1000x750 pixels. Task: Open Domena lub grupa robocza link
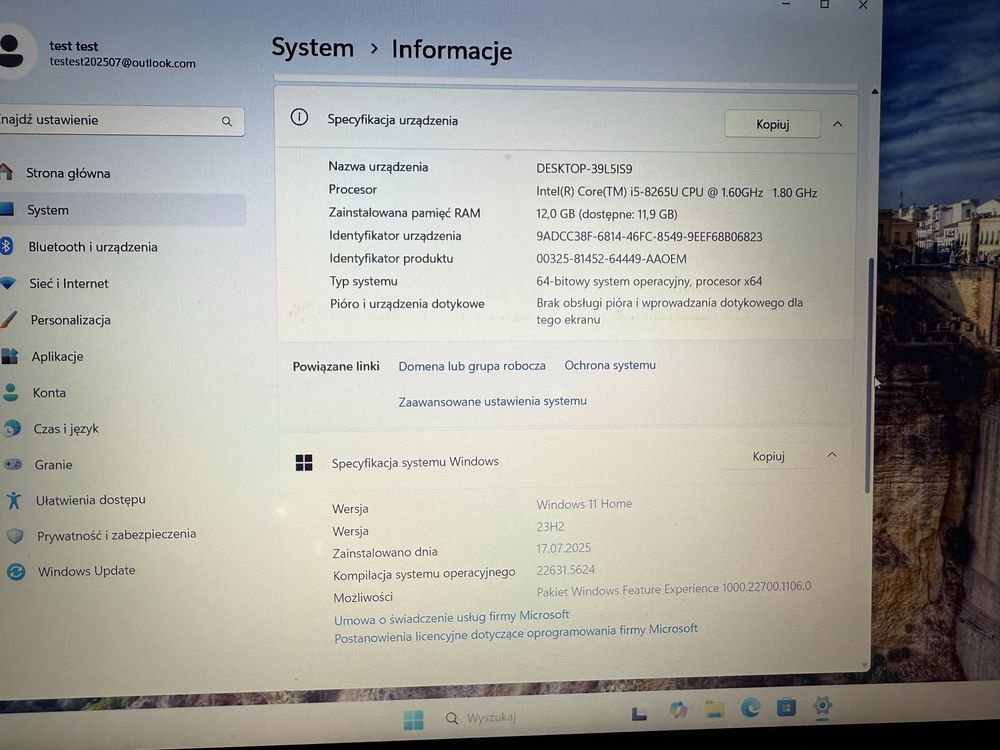click(472, 366)
